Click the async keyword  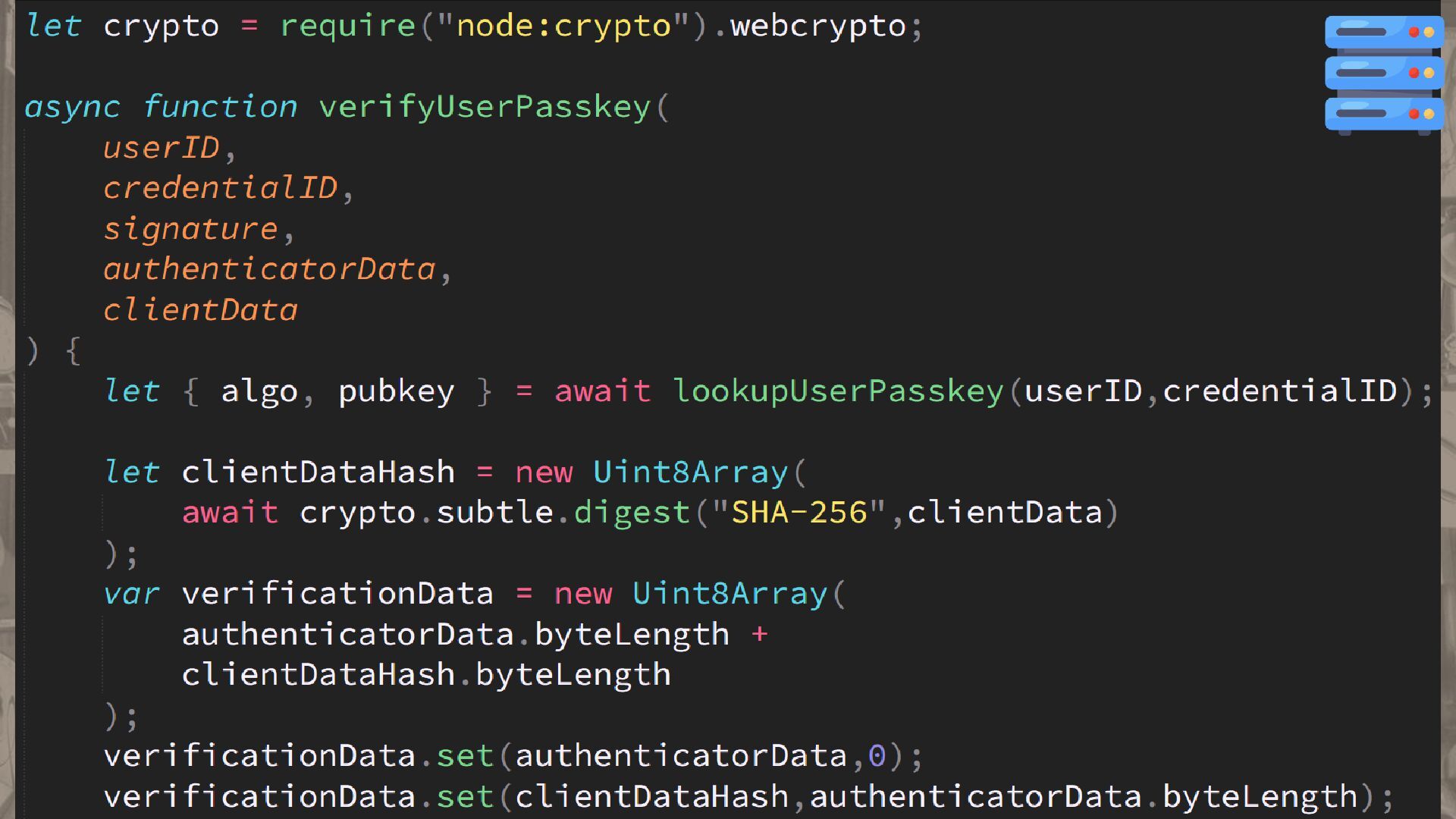(72, 107)
